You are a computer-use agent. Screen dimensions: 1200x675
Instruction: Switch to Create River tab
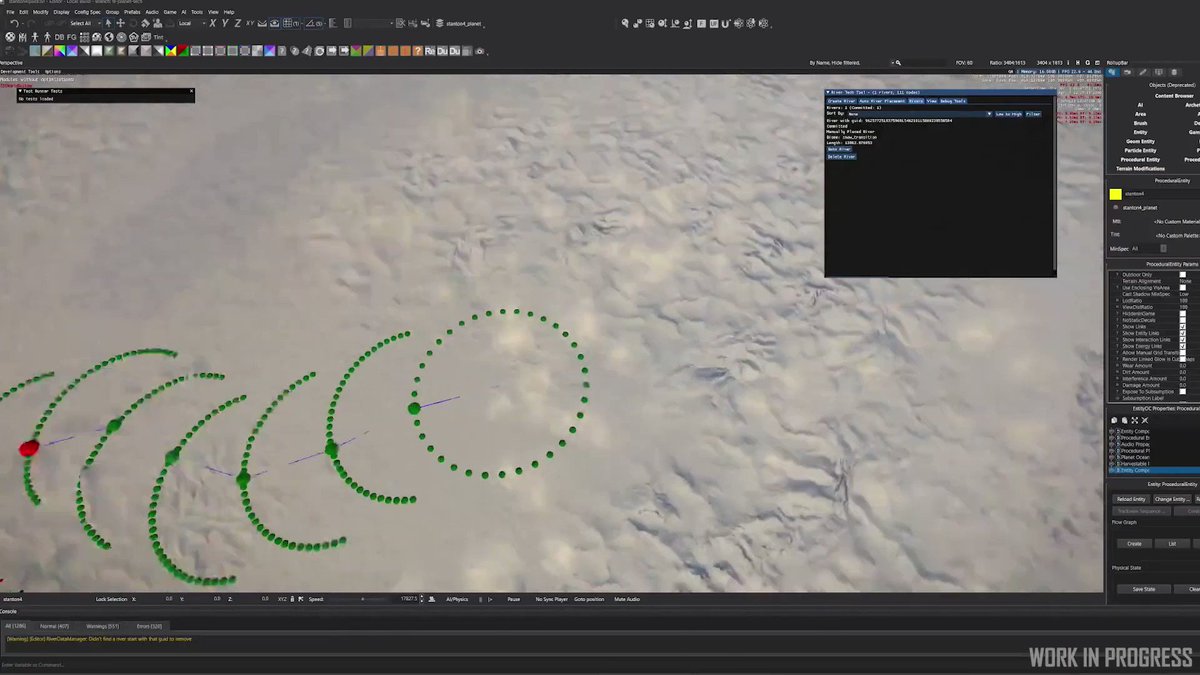[x=842, y=101]
